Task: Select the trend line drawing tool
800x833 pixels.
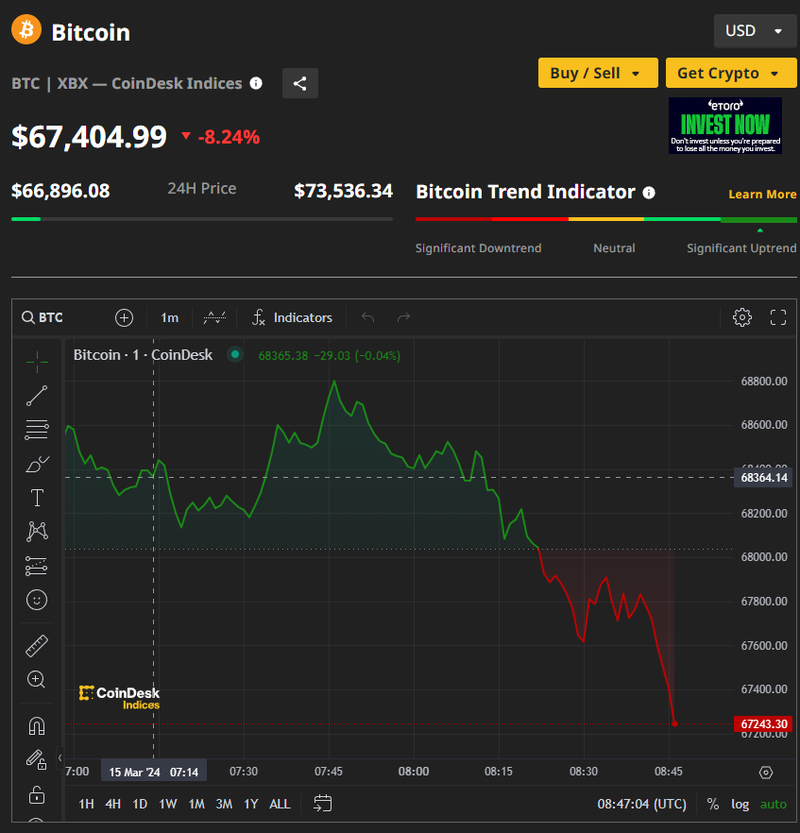Action: click(x=37, y=396)
